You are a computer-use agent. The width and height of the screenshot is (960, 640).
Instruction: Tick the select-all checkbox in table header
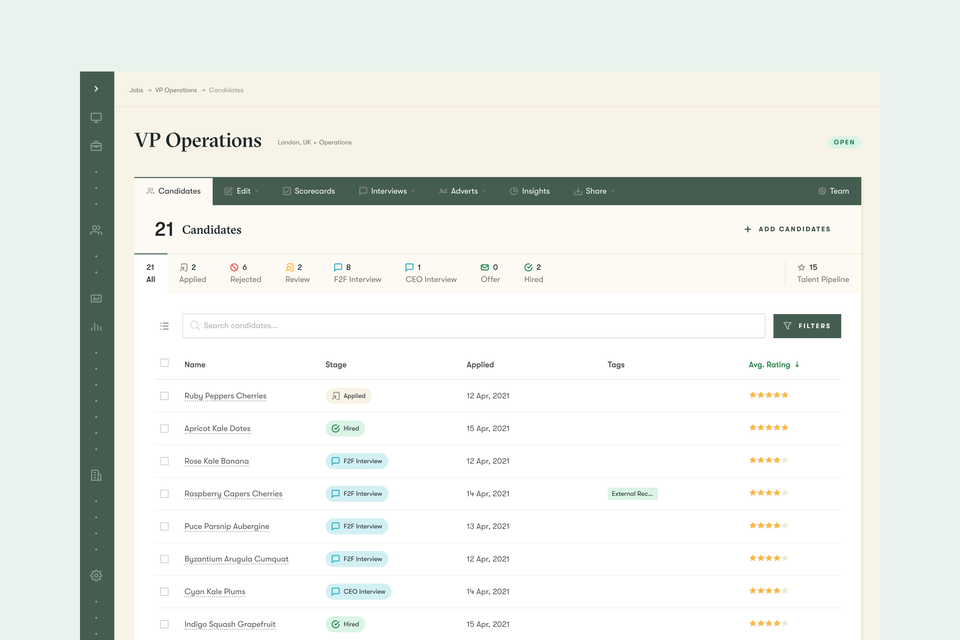pos(164,363)
